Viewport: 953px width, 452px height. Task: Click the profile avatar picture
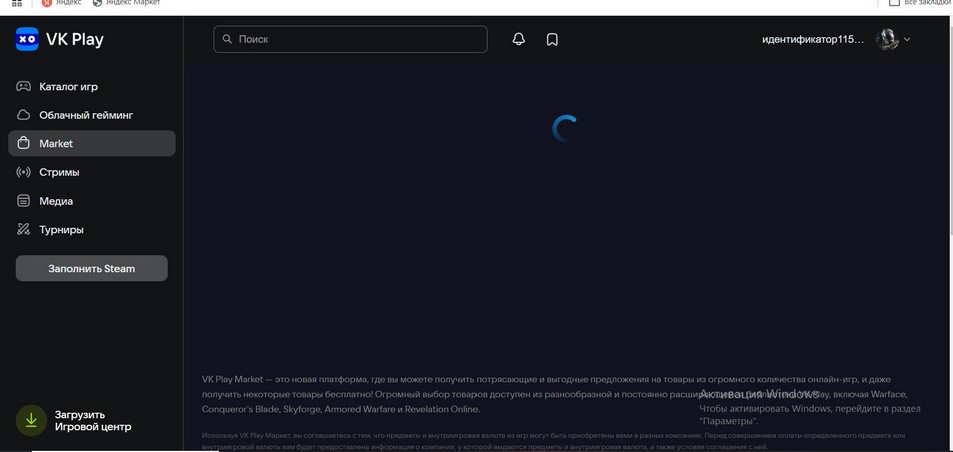coord(887,39)
